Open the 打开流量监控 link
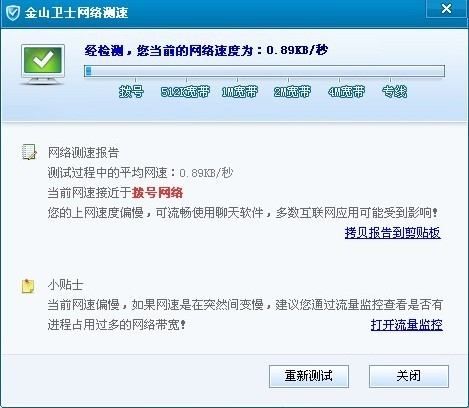The width and height of the screenshot is (469, 408). point(407,324)
